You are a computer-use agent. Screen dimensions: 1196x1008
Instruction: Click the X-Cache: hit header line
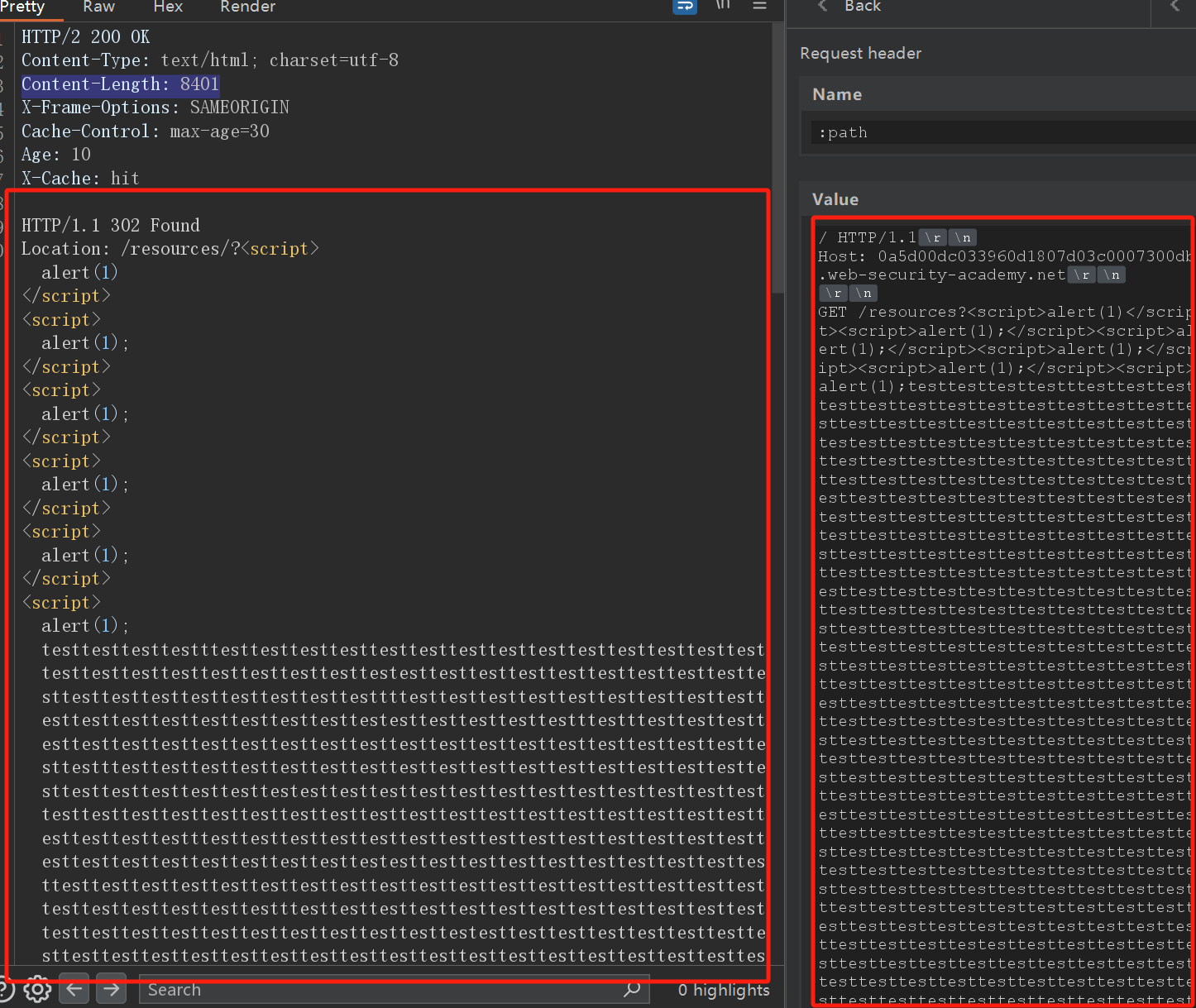(x=80, y=179)
